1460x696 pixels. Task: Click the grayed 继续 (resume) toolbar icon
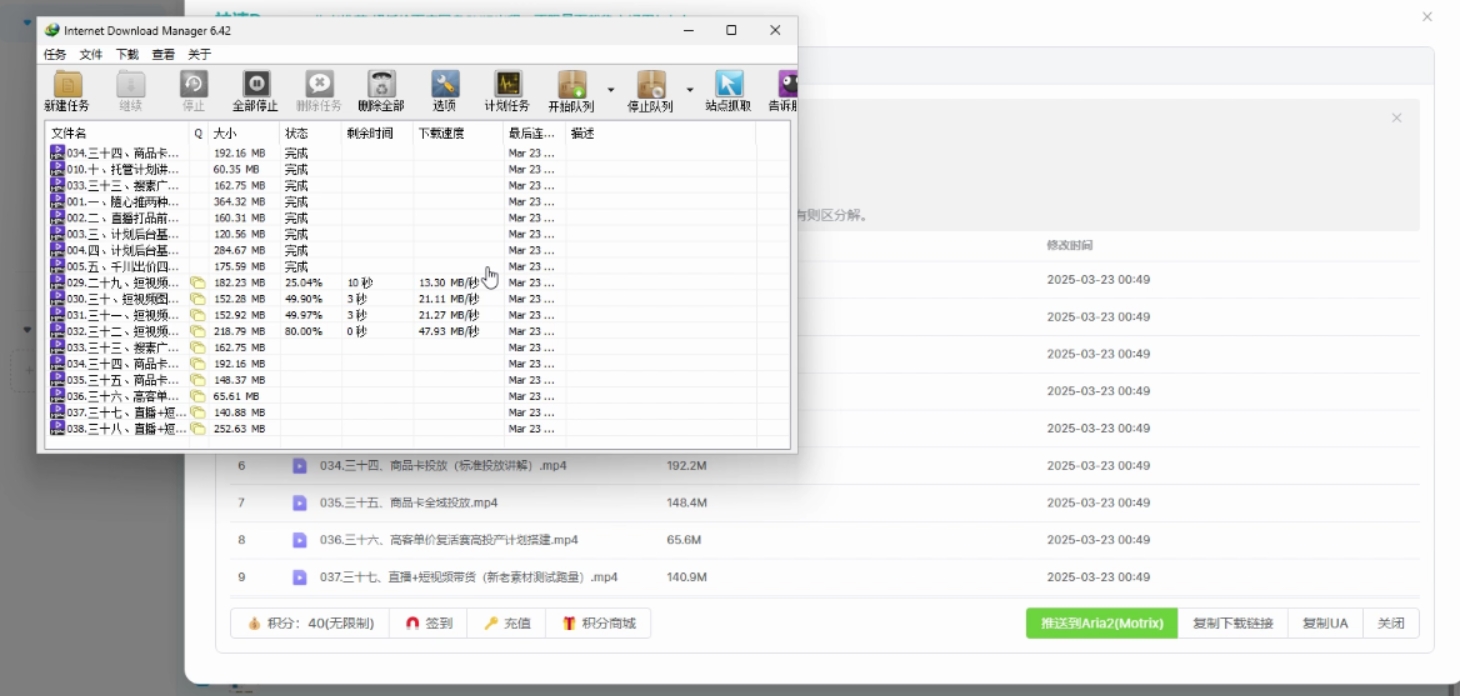click(x=131, y=84)
